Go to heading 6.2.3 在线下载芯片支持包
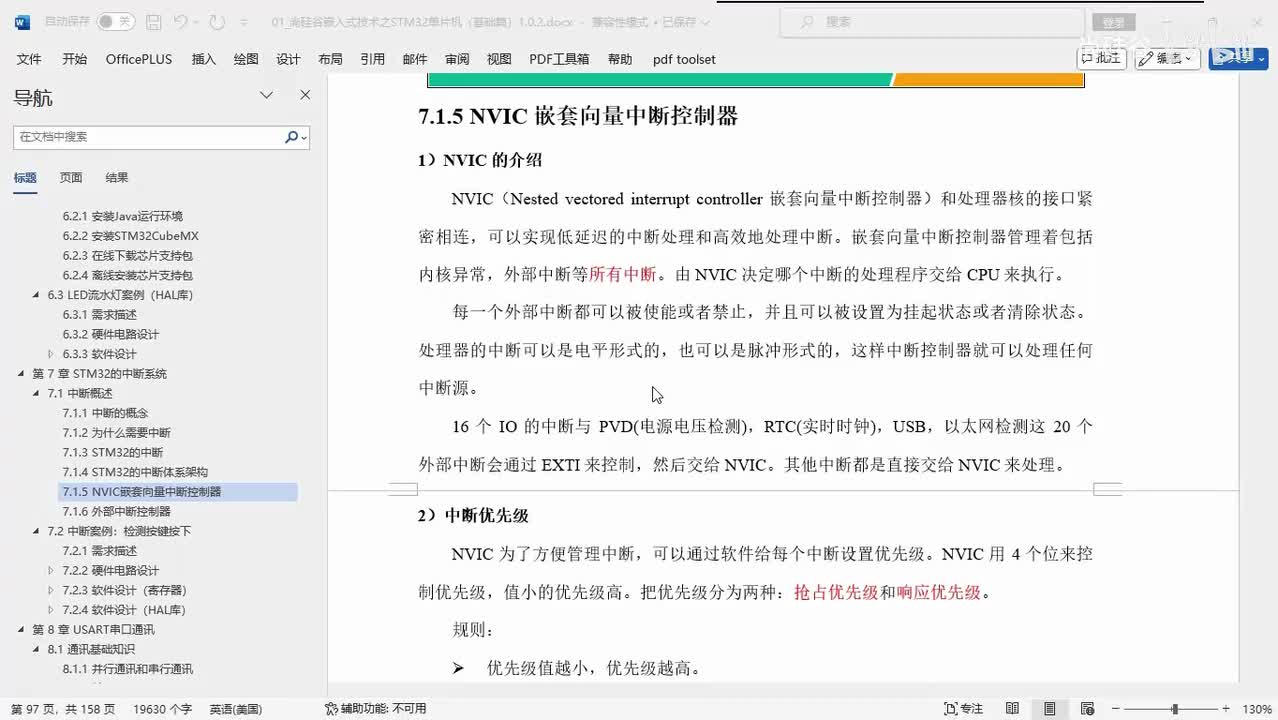This screenshot has height=720, width=1278. click(127, 255)
